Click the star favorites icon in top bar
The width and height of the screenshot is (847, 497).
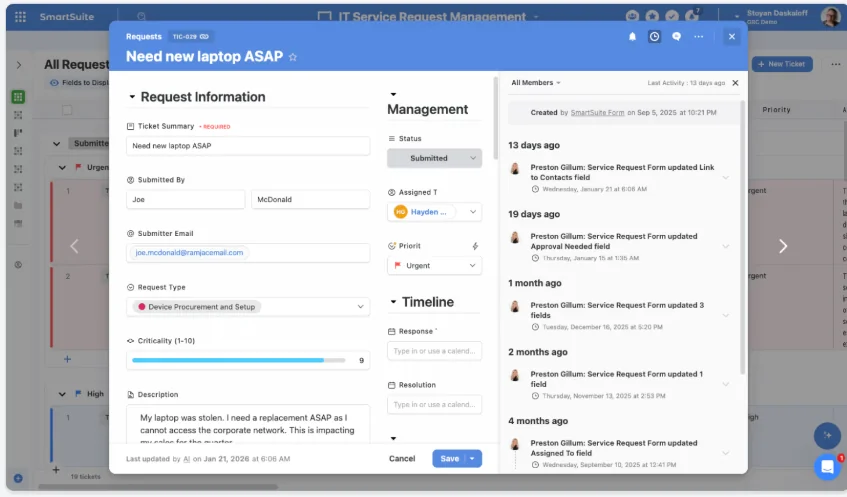[652, 16]
